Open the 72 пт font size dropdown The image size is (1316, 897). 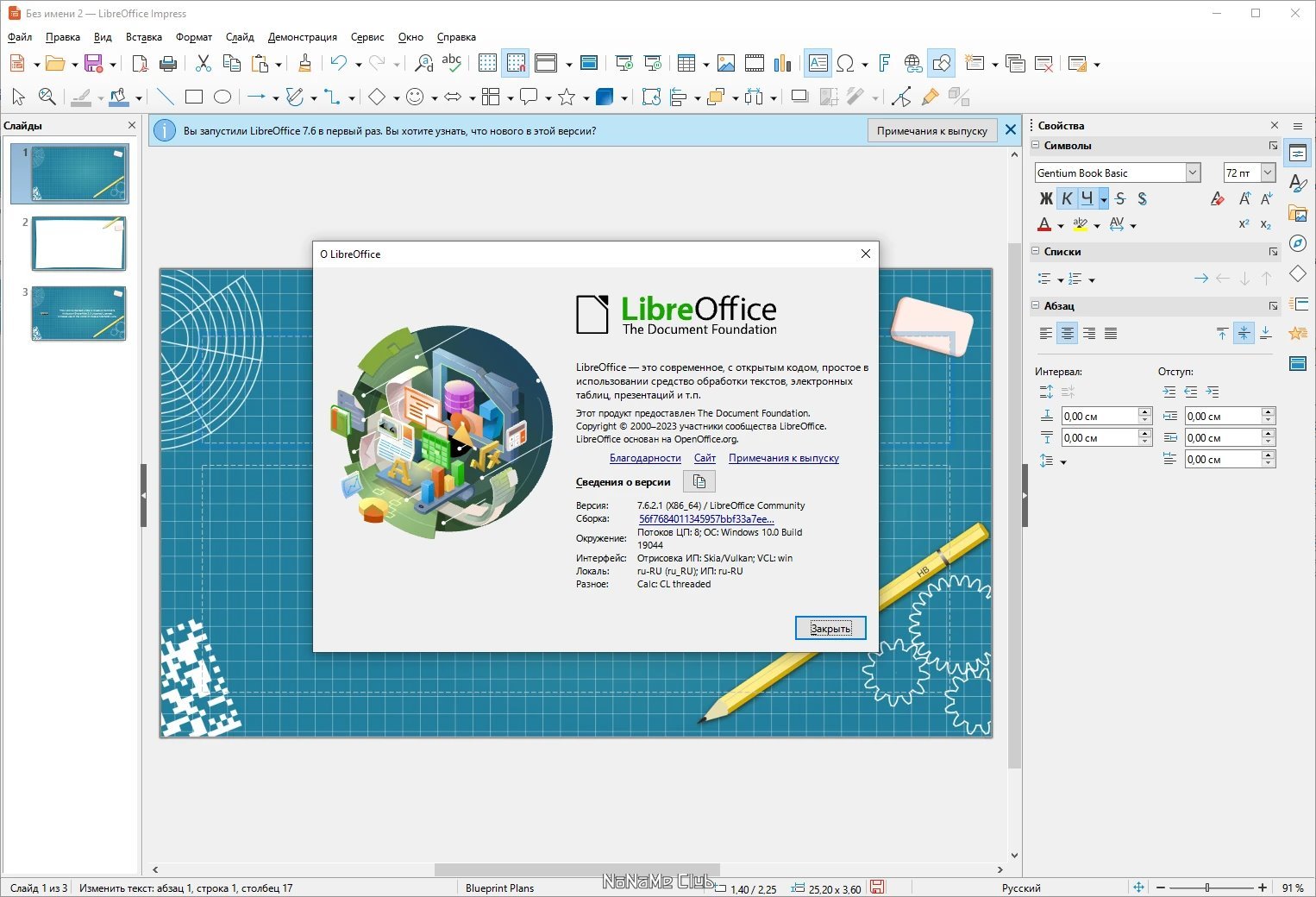tap(1268, 172)
